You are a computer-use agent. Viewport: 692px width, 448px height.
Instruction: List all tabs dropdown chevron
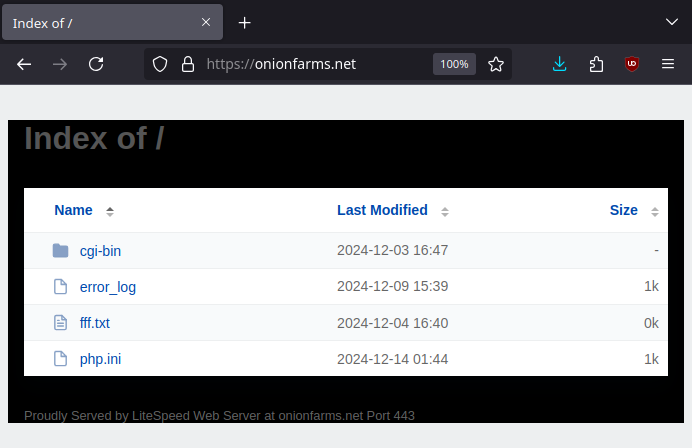pos(671,21)
